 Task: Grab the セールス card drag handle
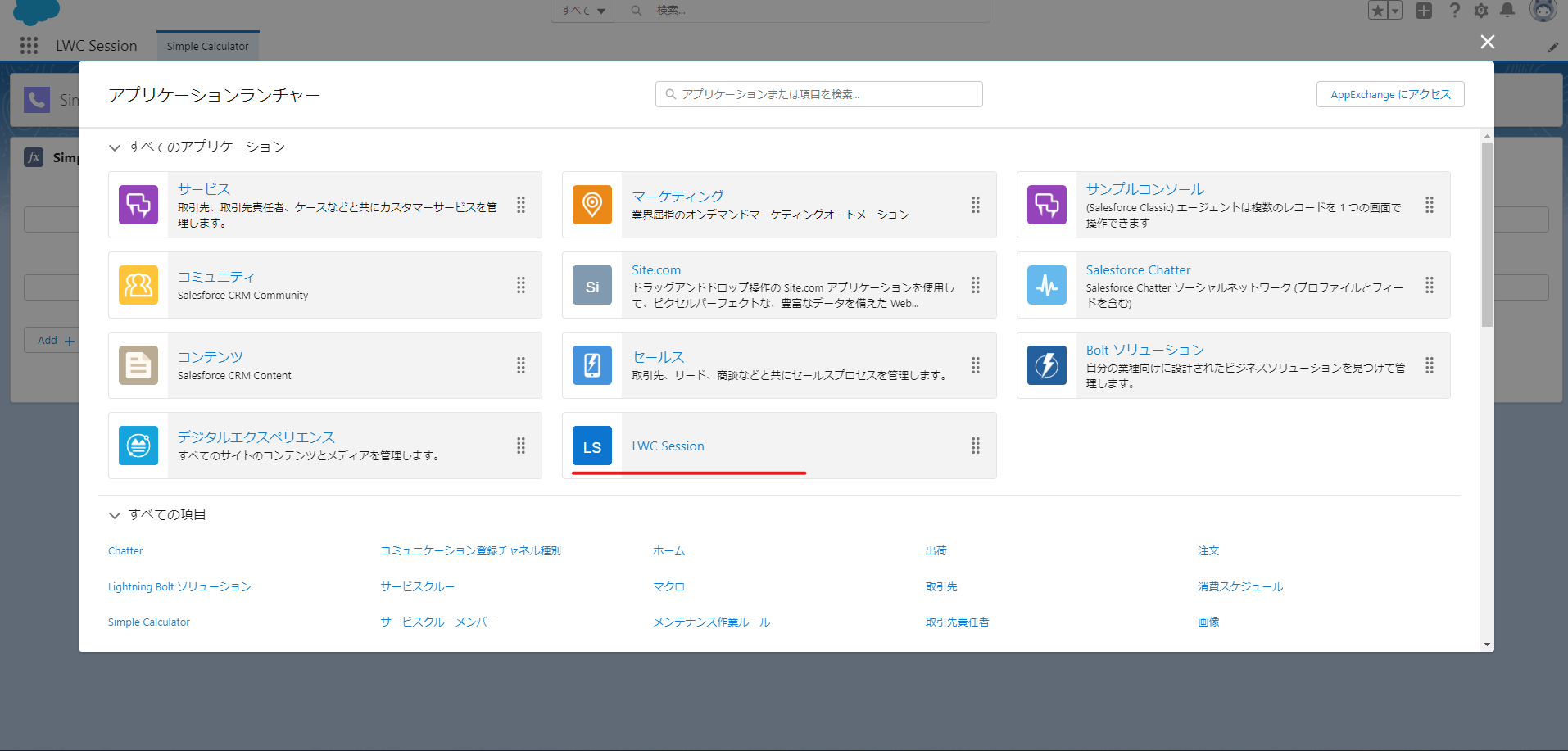[976, 365]
